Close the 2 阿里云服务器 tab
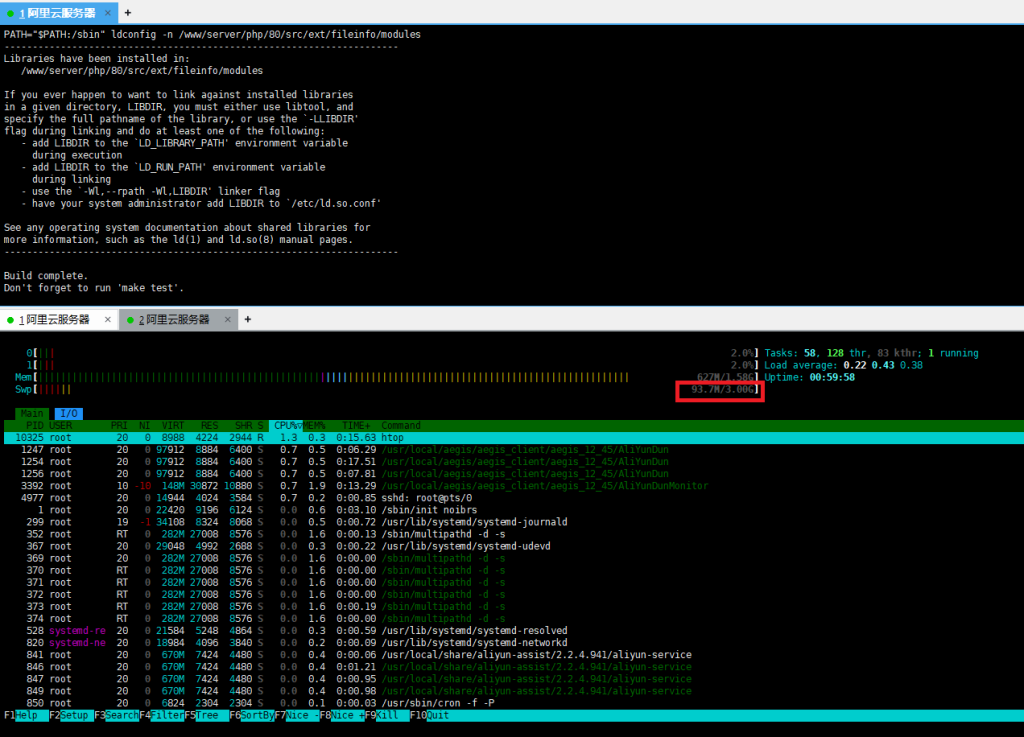The width and height of the screenshot is (1024, 737). pyautogui.click(x=227, y=319)
